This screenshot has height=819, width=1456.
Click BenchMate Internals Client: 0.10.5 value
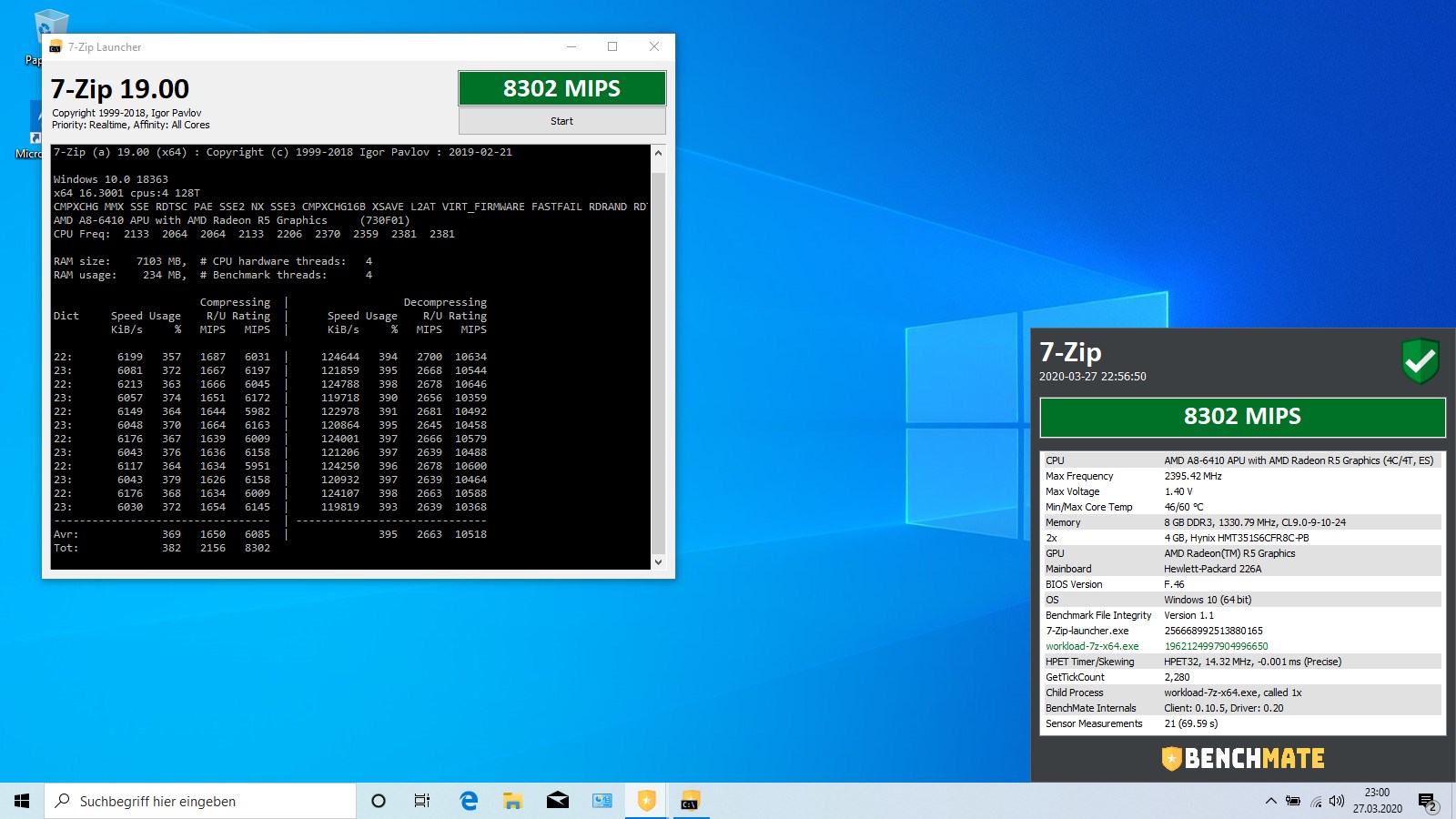1224,708
